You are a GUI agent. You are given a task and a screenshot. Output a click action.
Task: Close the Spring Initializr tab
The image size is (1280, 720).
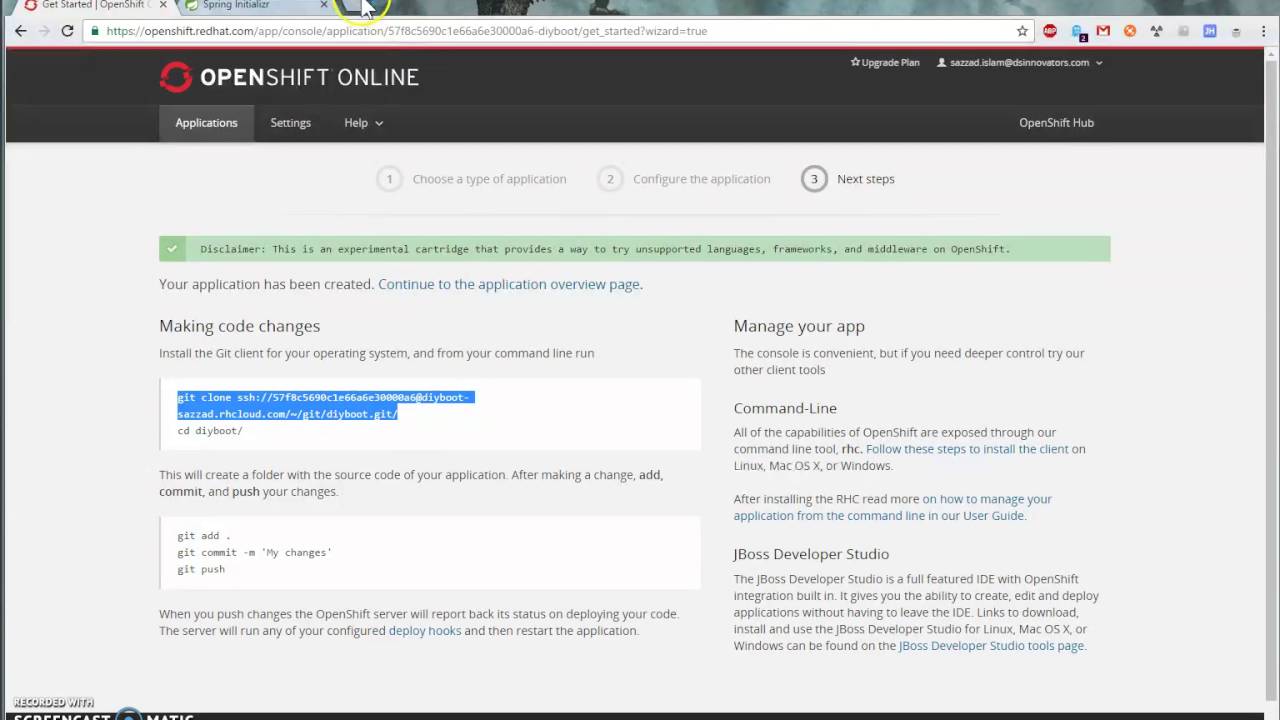[x=324, y=5]
